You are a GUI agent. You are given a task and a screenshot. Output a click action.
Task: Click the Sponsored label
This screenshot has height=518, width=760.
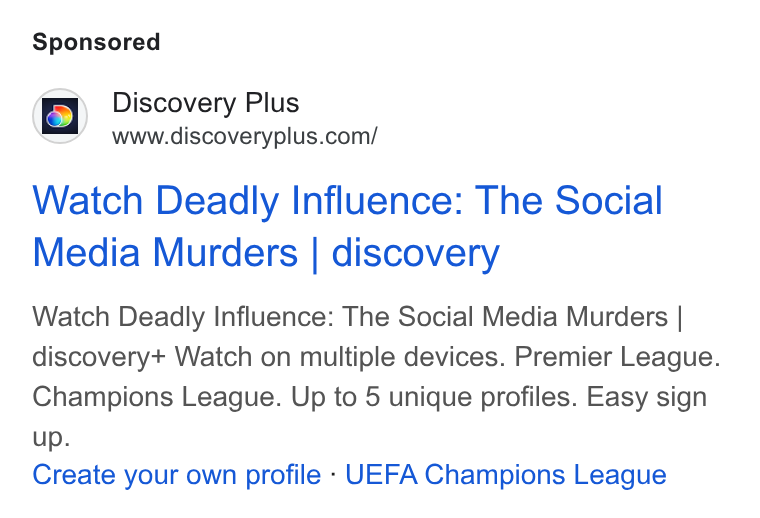96,42
